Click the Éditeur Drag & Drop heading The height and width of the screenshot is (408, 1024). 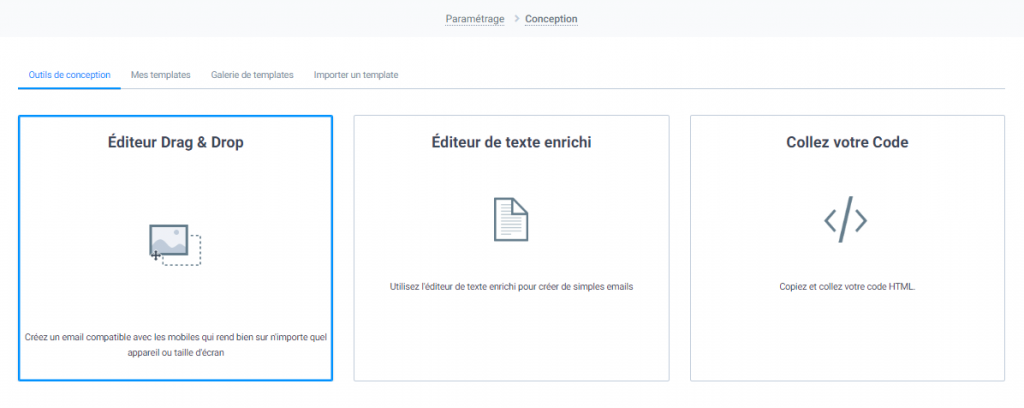176,142
